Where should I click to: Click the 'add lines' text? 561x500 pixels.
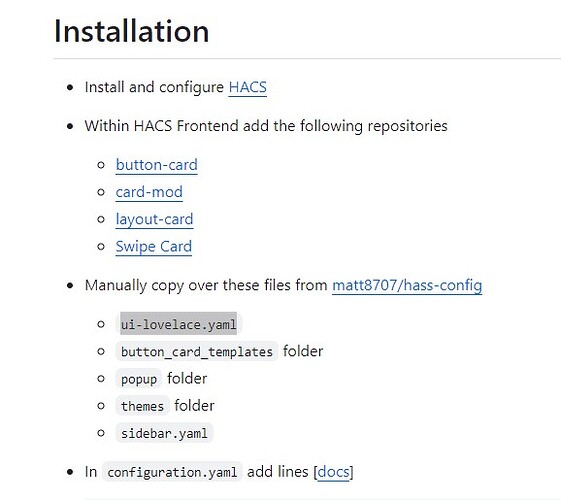278,472
